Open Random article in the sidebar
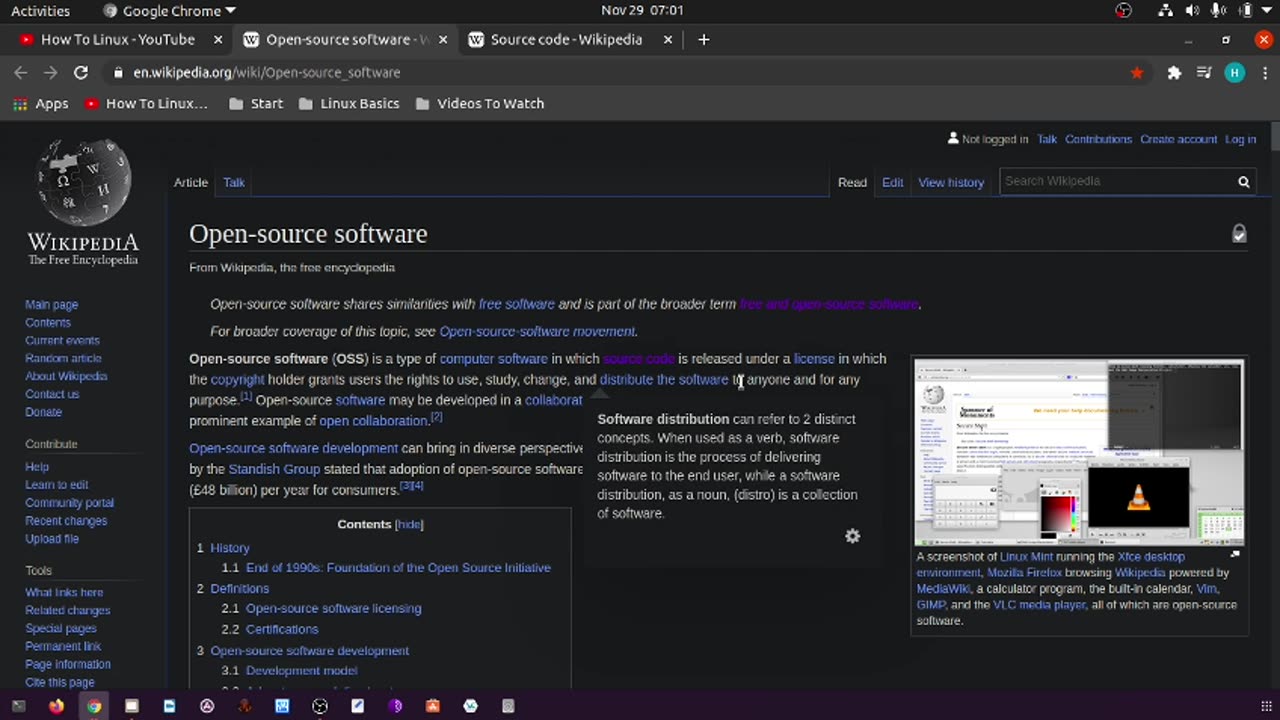Viewport: 1280px width, 720px height. (63, 358)
